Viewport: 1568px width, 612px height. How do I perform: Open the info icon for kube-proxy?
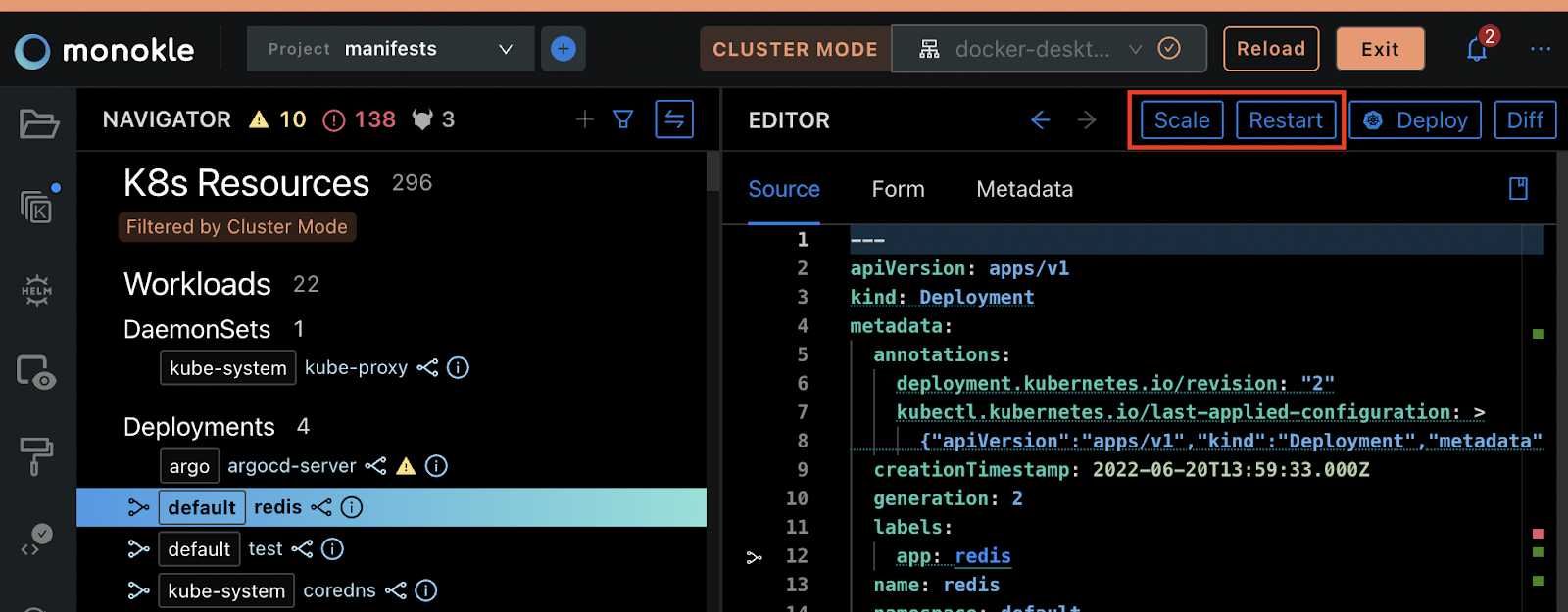click(x=458, y=367)
